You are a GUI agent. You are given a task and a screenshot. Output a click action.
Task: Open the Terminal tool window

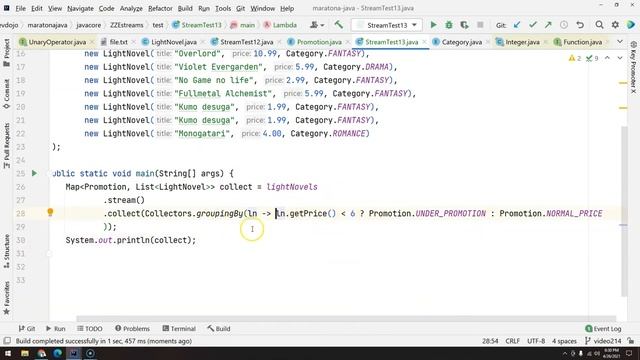[179, 329]
